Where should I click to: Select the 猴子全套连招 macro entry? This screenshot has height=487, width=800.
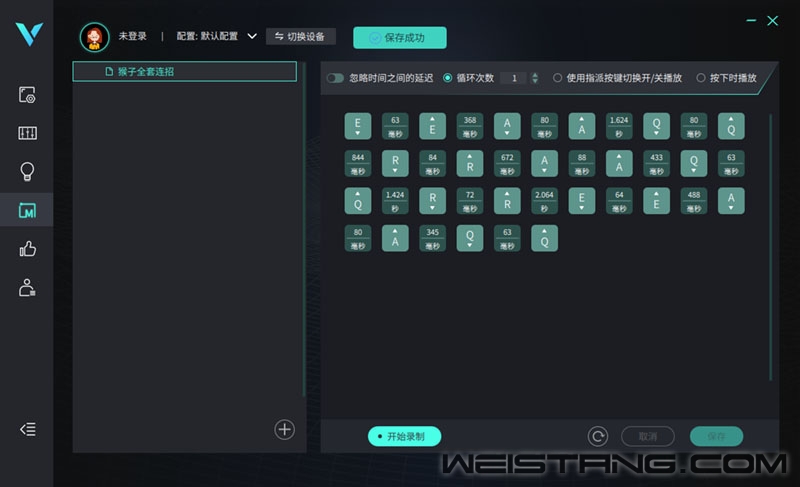[185, 72]
